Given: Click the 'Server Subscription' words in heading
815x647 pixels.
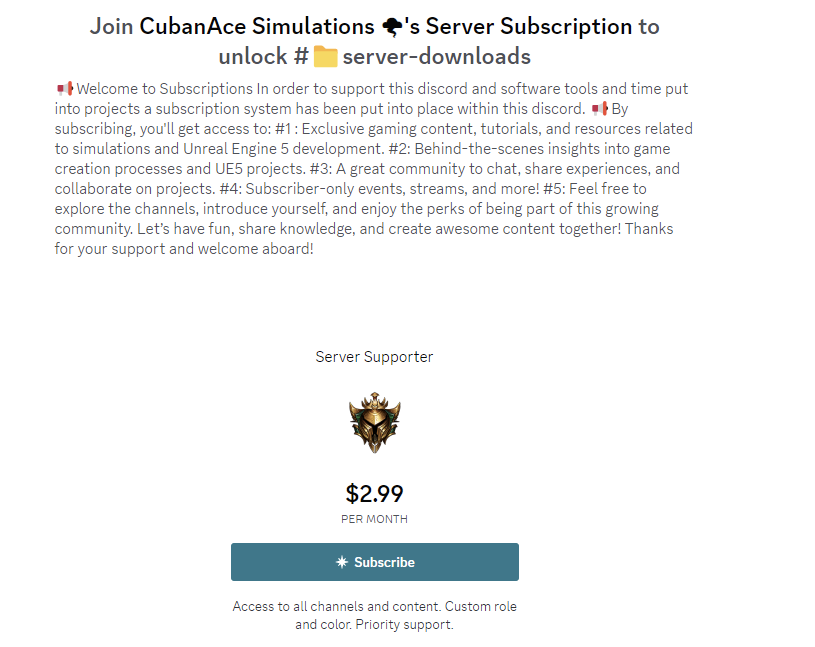Looking at the screenshot, I should point(529,27).
